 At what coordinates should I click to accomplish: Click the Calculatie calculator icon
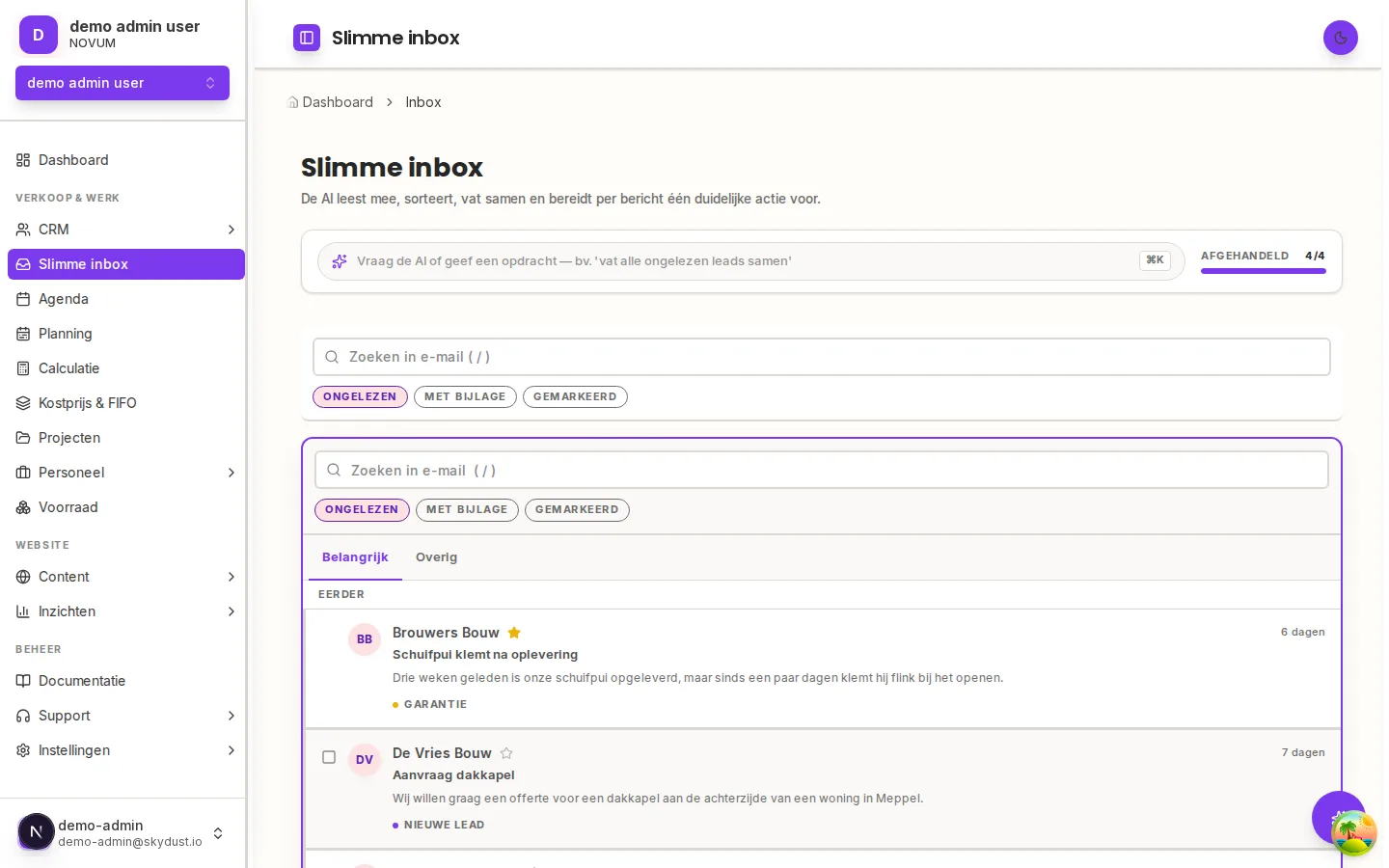pos(23,368)
